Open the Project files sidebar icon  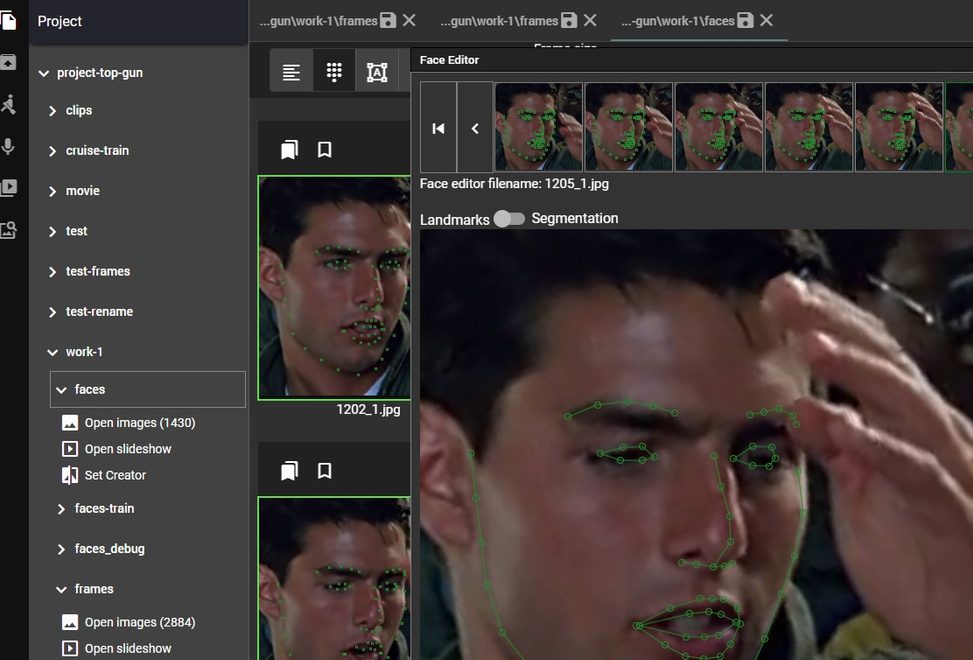[8, 20]
